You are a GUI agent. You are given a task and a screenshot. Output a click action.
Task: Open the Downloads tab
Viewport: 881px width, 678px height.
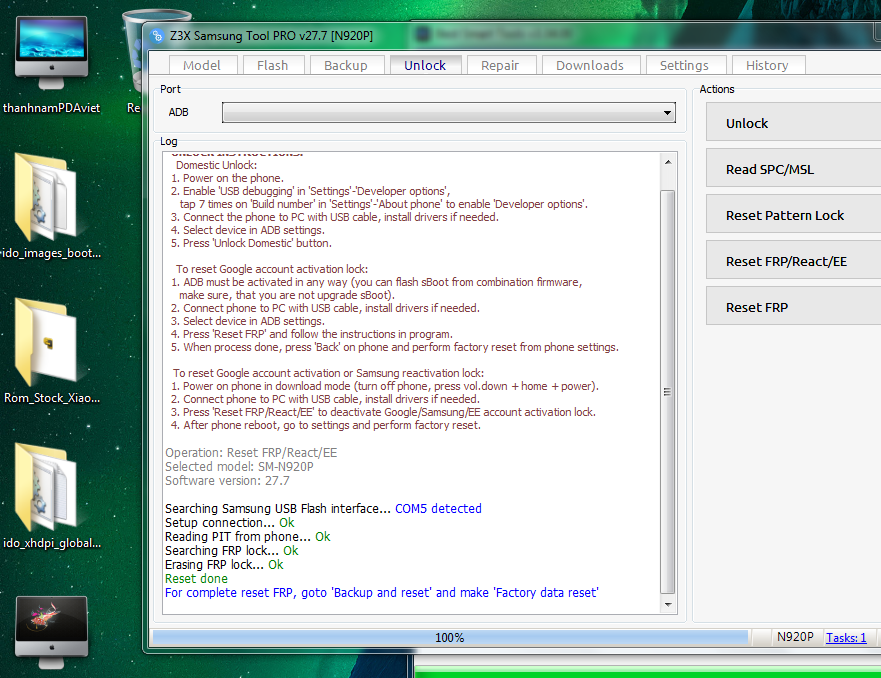point(591,65)
